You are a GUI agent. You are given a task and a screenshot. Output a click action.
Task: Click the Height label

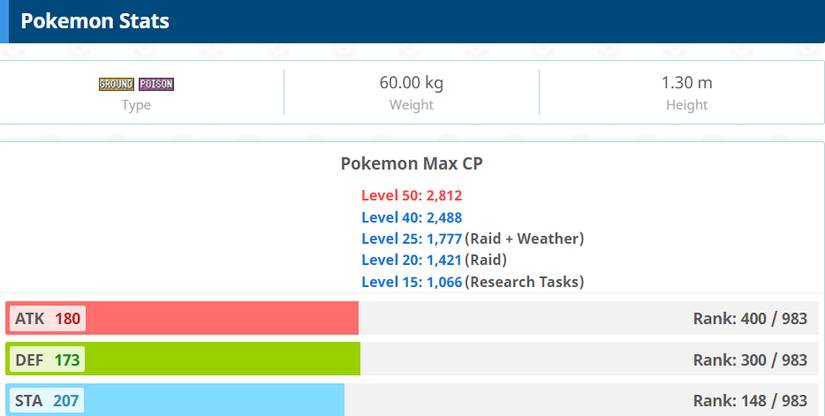point(687,105)
